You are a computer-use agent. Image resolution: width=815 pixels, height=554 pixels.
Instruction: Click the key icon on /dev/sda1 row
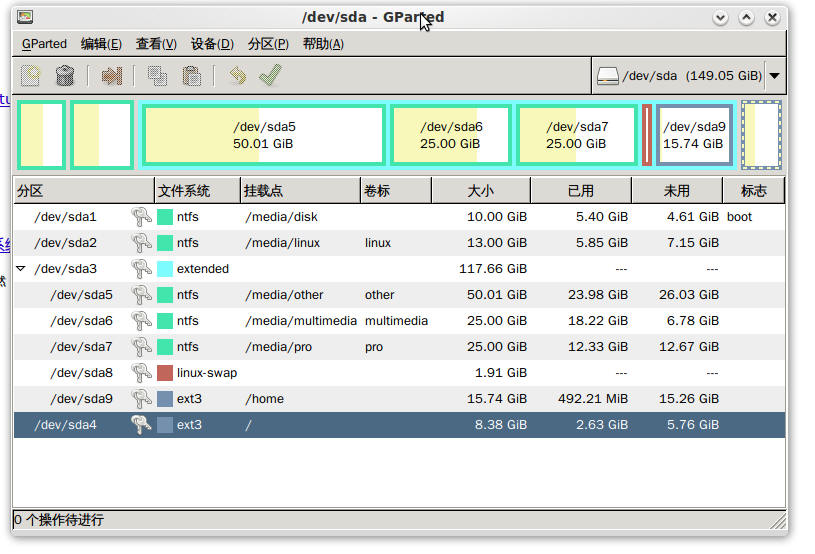141,217
